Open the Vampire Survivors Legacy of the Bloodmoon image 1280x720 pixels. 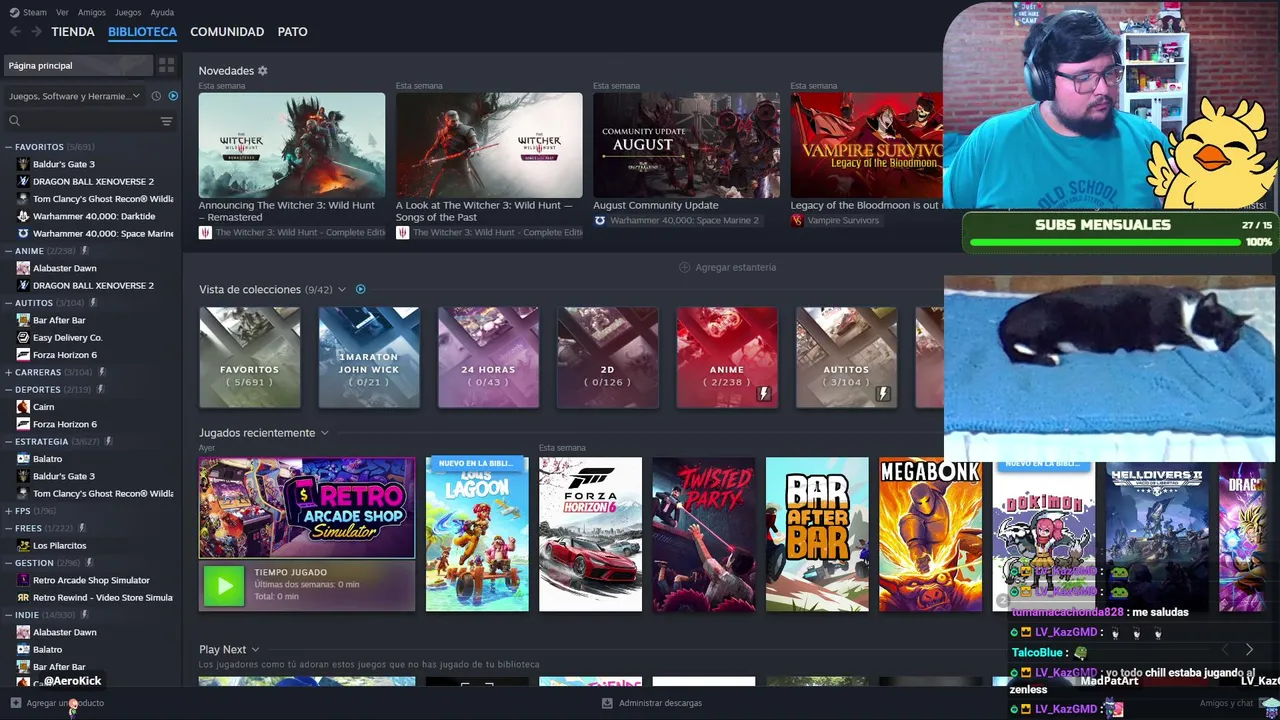867,145
